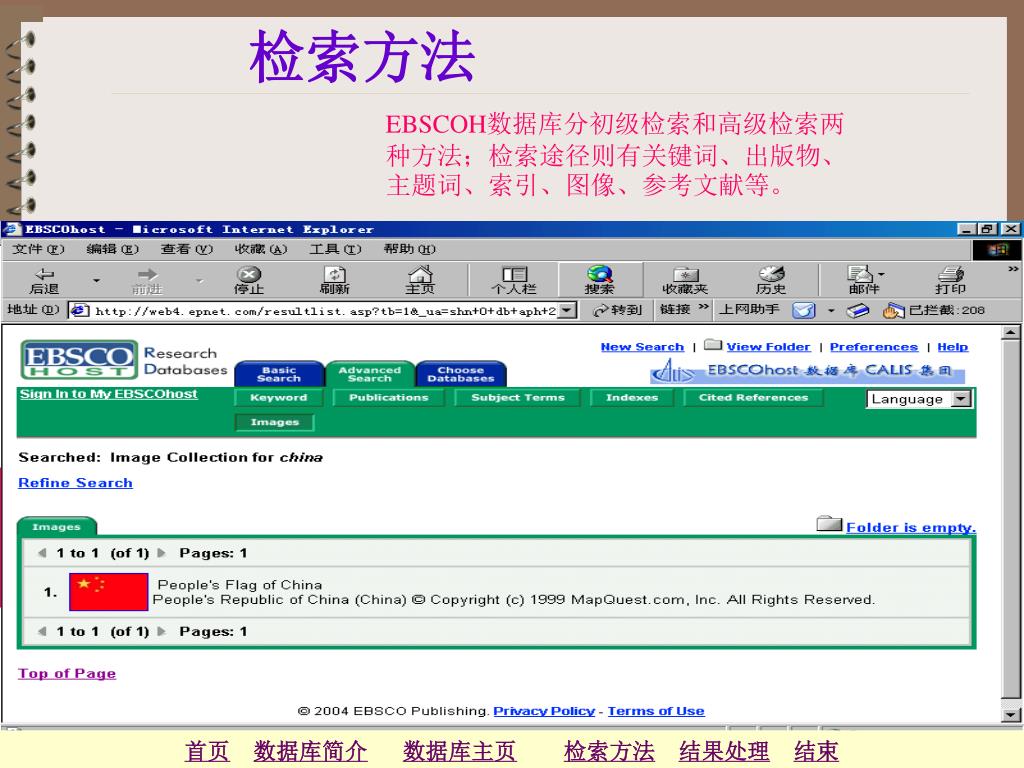The height and width of the screenshot is (768, 1024).
Task: Open the View (查看) menu
Action: [187, 249]
